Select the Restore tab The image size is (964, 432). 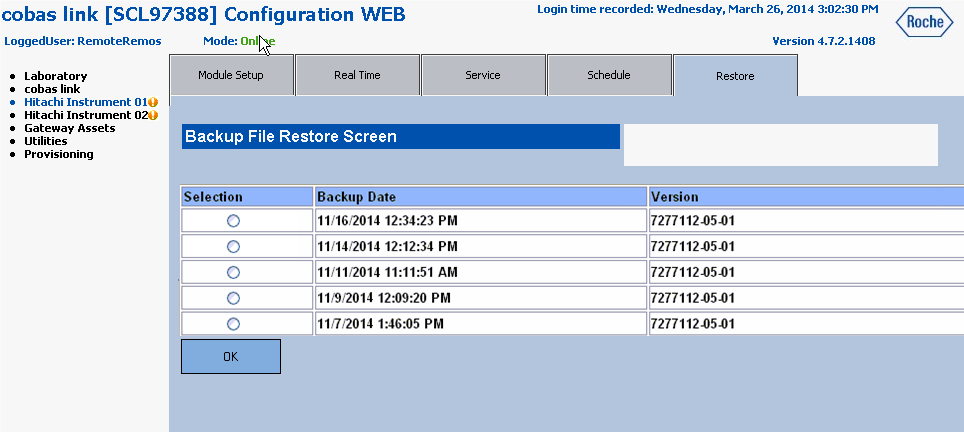coord(735,76)
